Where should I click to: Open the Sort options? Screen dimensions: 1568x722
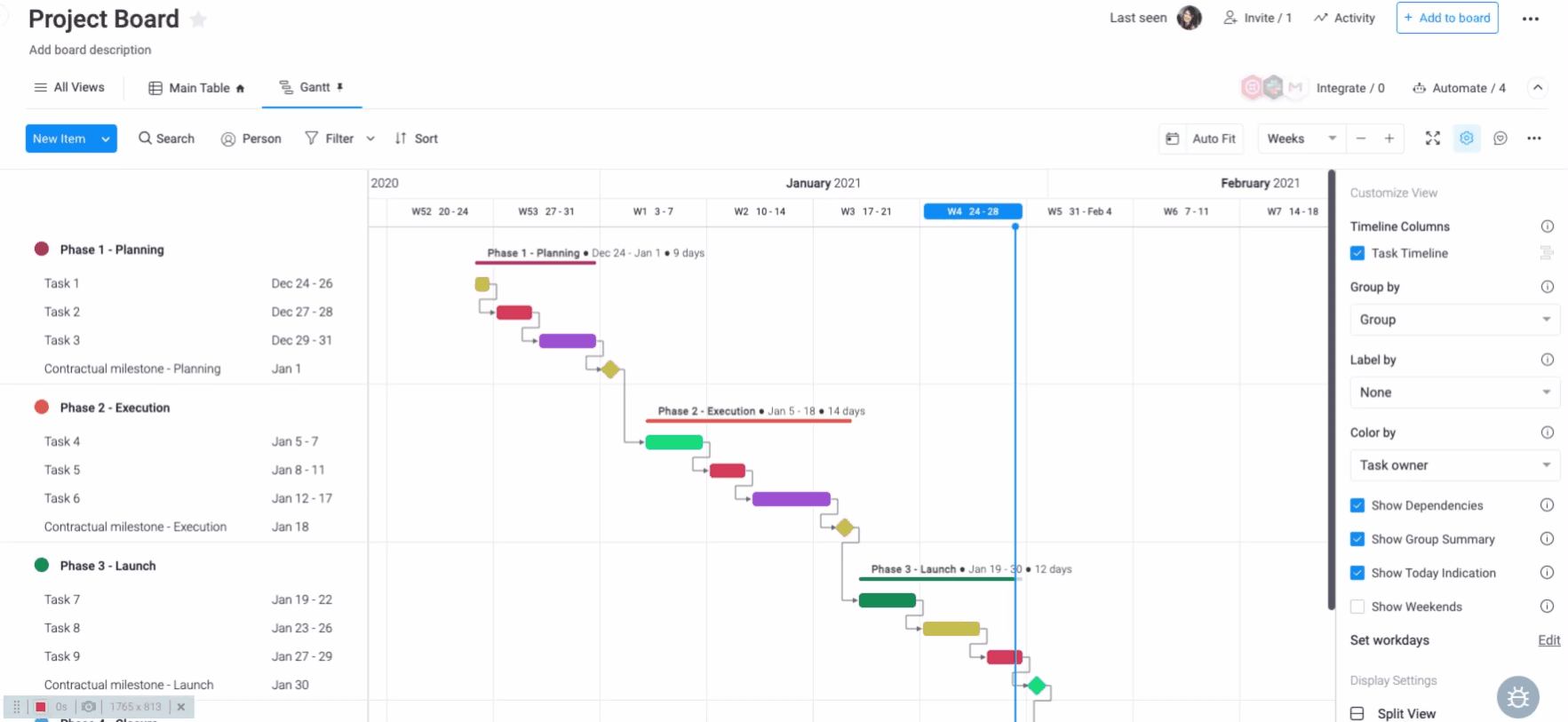click(x=417, y=139)
